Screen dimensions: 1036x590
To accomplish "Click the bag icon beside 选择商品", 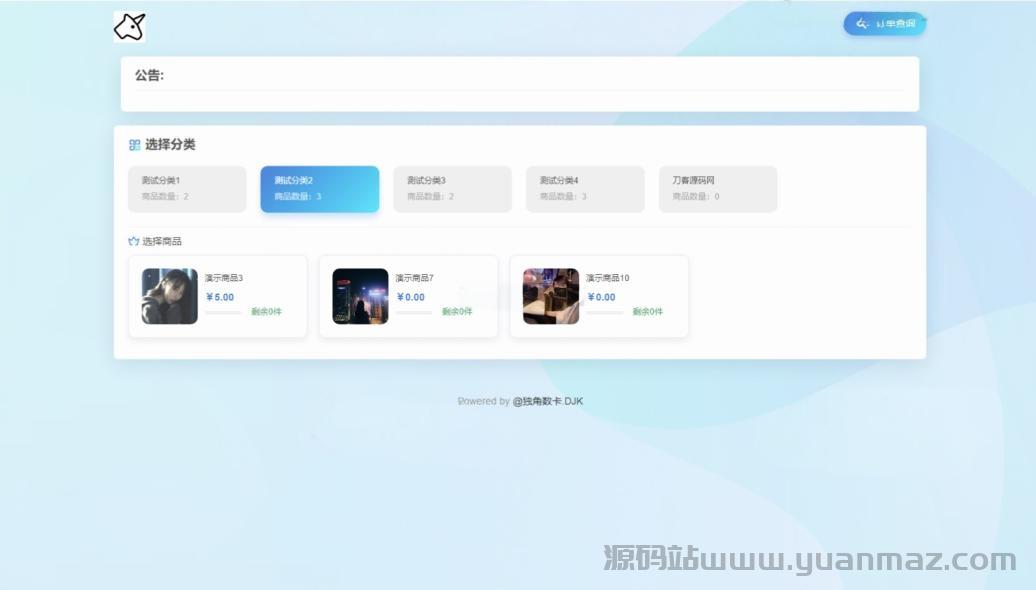I will click(x=134, y=241).
